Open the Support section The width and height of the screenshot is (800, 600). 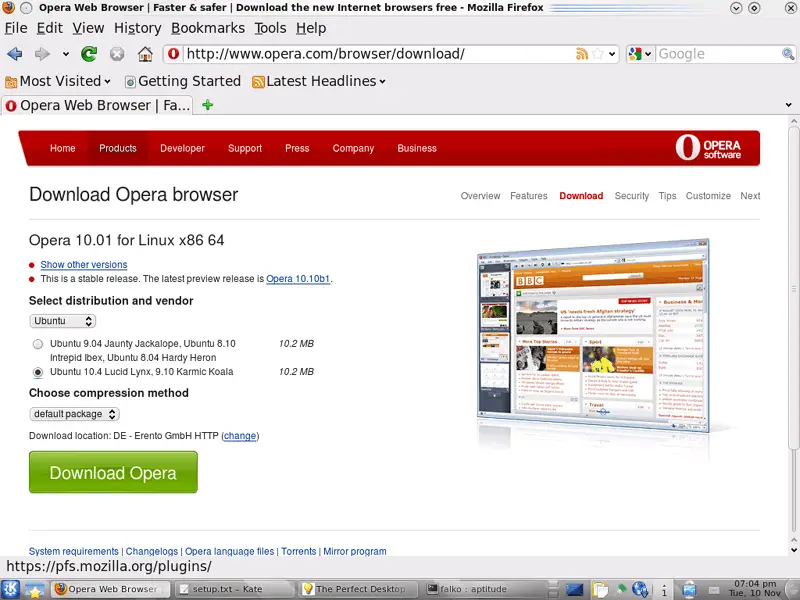point(245,148)
